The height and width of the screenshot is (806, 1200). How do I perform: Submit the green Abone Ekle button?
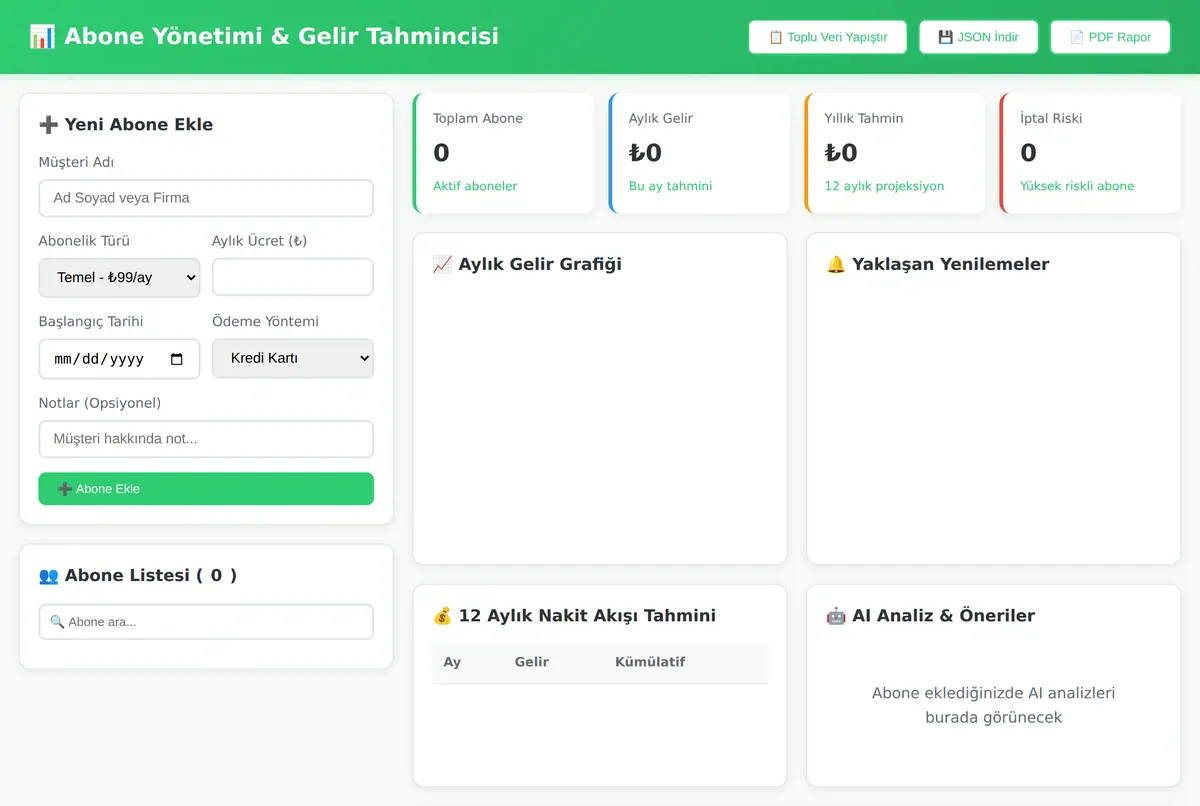(206, 489)
